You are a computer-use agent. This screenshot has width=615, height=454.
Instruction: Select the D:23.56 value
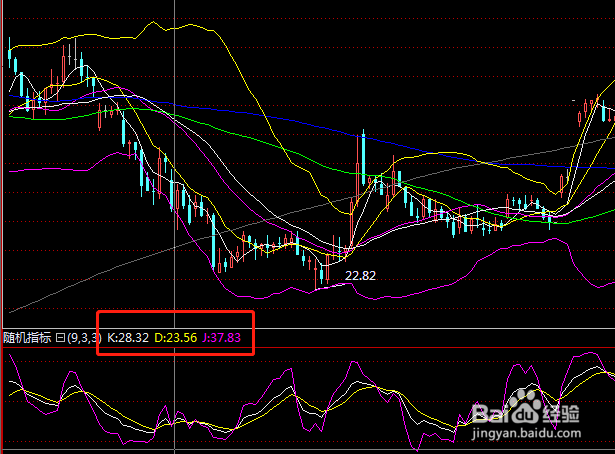(x=175, y=338)
